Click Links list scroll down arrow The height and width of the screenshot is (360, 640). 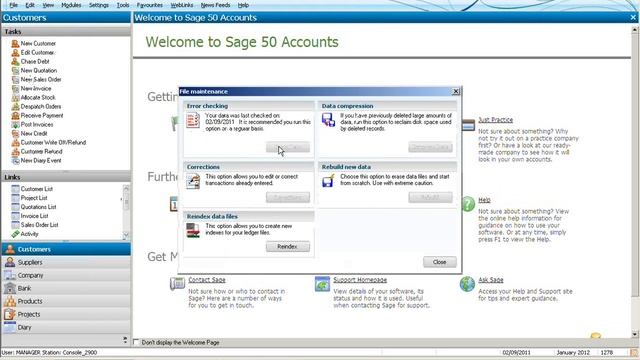(126, 236)
